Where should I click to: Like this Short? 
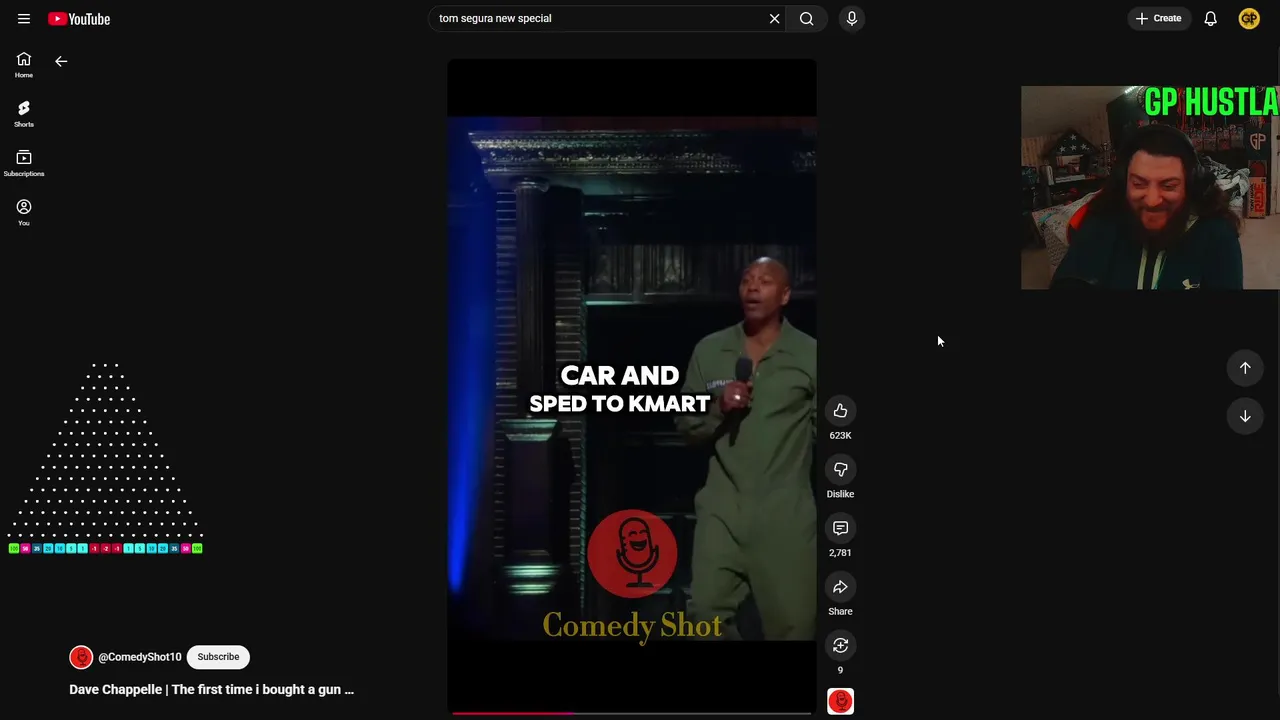tap(840, 411)
